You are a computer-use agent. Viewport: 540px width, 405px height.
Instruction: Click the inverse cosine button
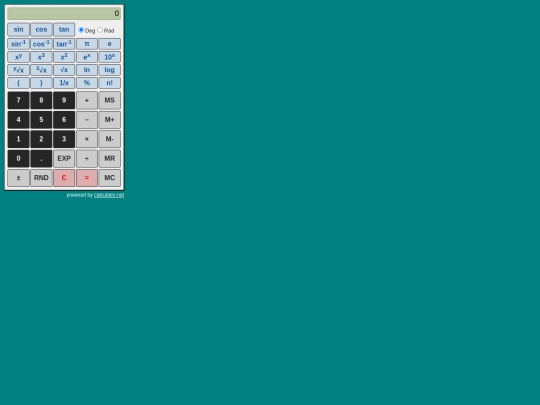41,44
